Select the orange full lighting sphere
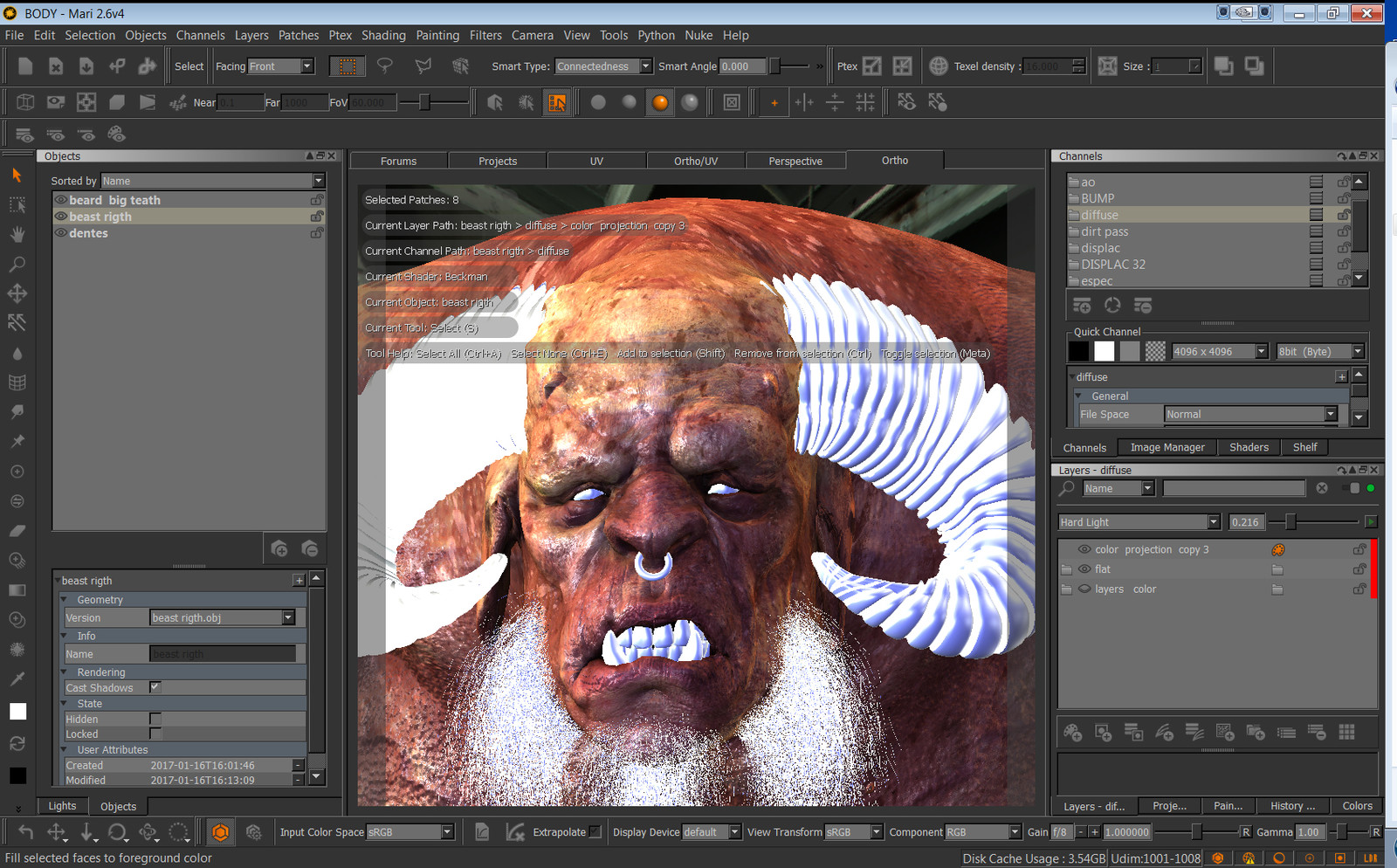 pyautogui.click(x=660, y=102)
